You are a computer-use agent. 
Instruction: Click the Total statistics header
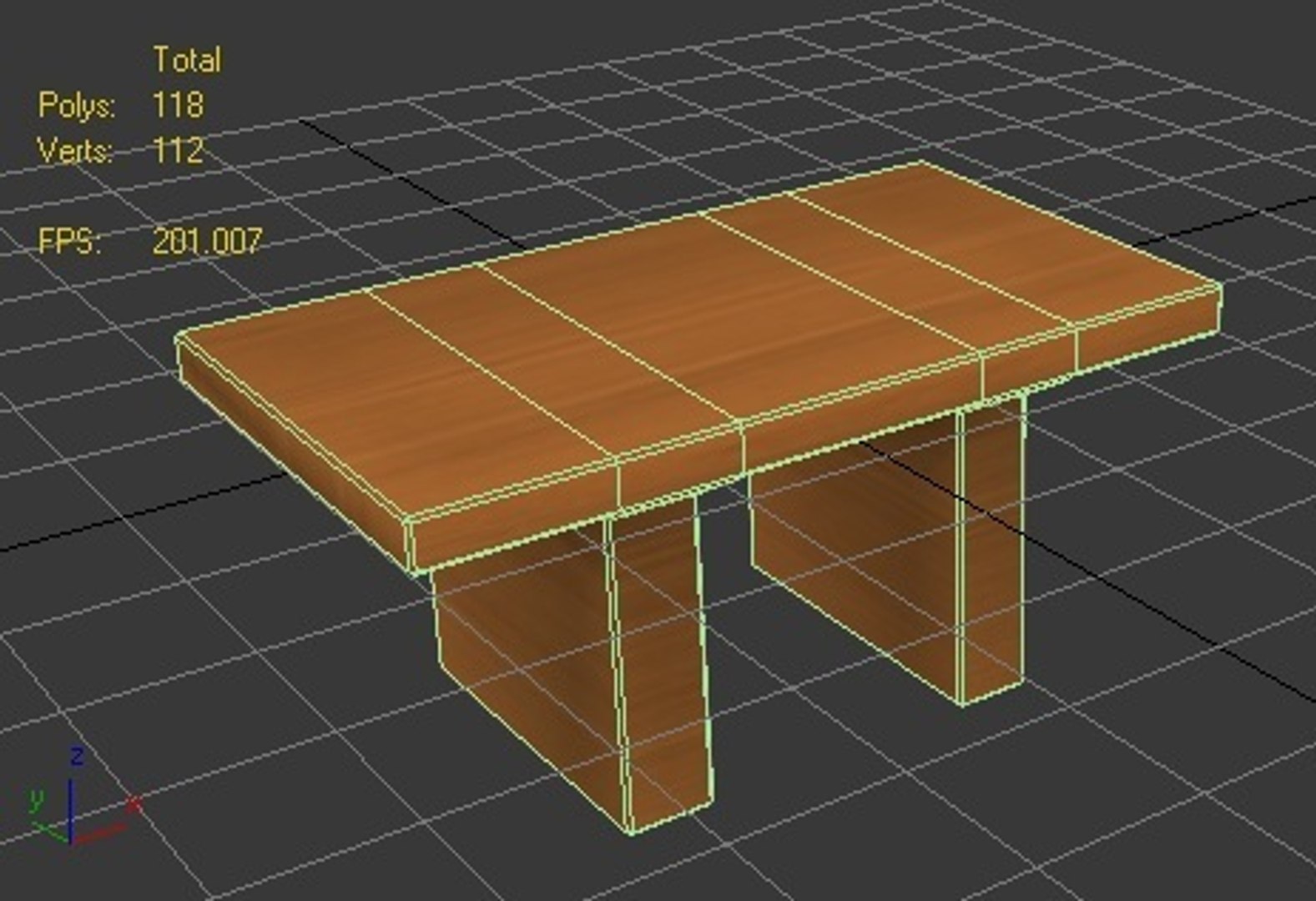pos(188,60)
